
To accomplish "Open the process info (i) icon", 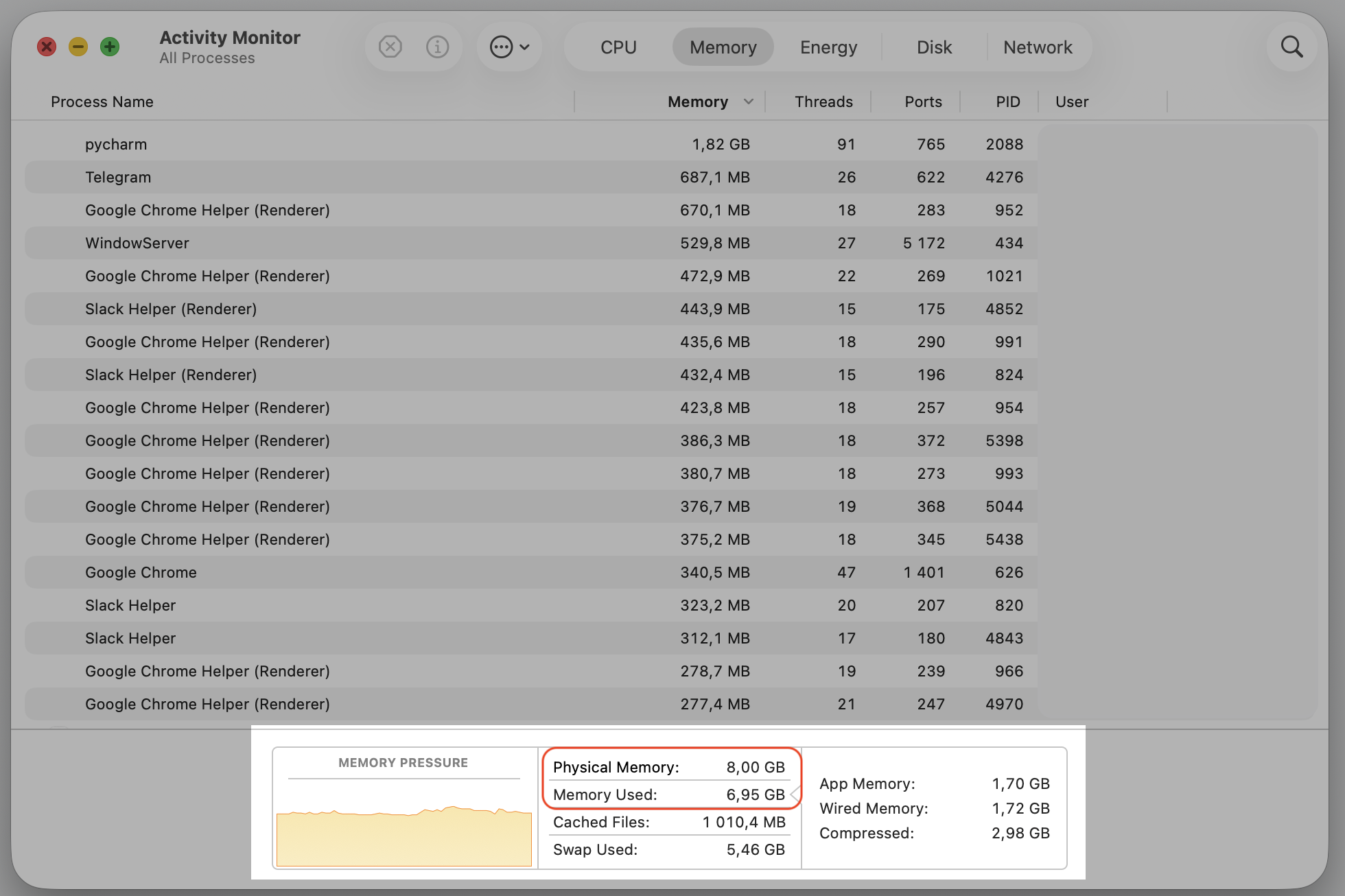I will pyautogui.click(x=437, y=47).
